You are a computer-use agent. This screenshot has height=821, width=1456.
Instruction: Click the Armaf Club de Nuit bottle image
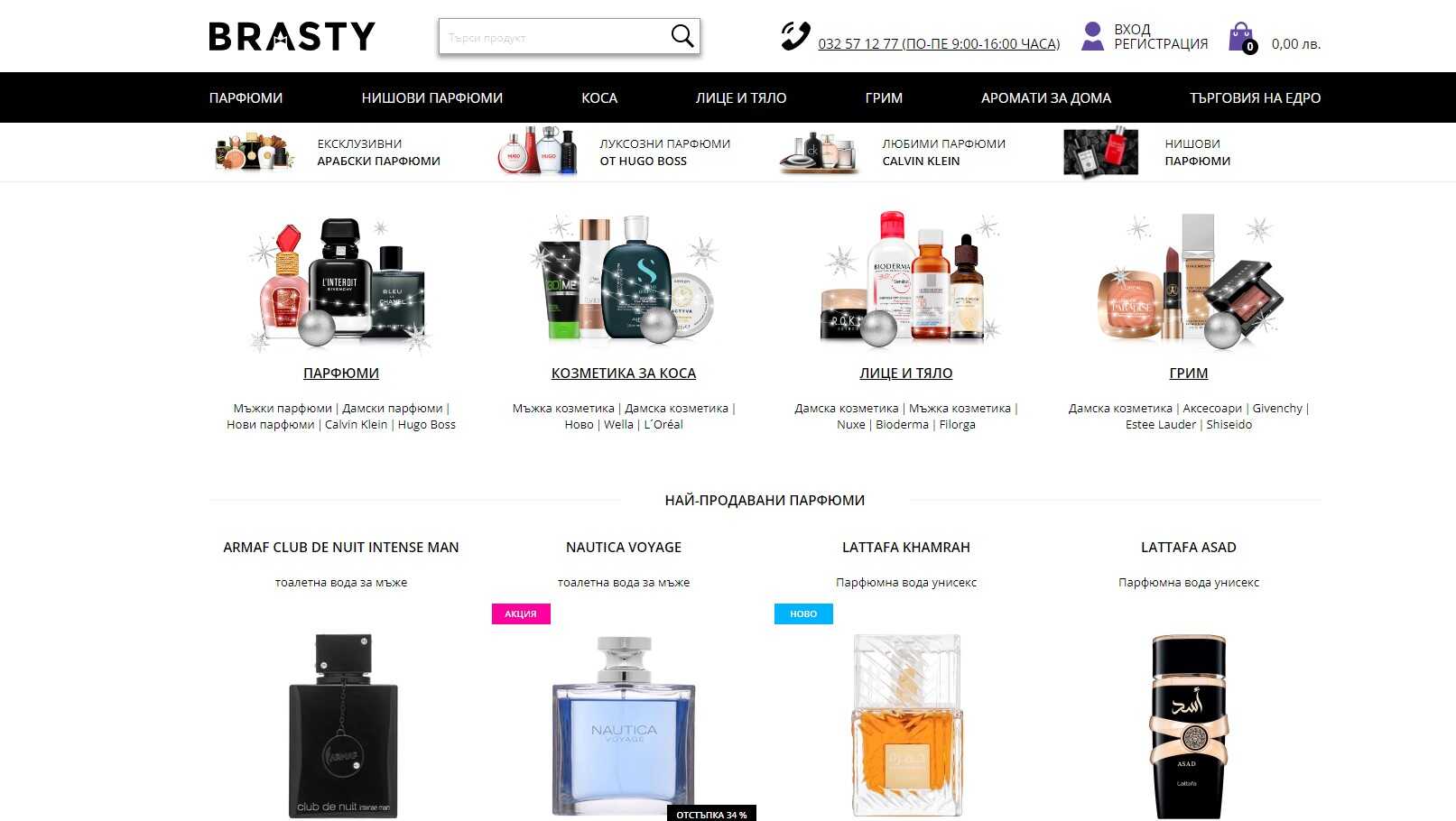[343, 726]
